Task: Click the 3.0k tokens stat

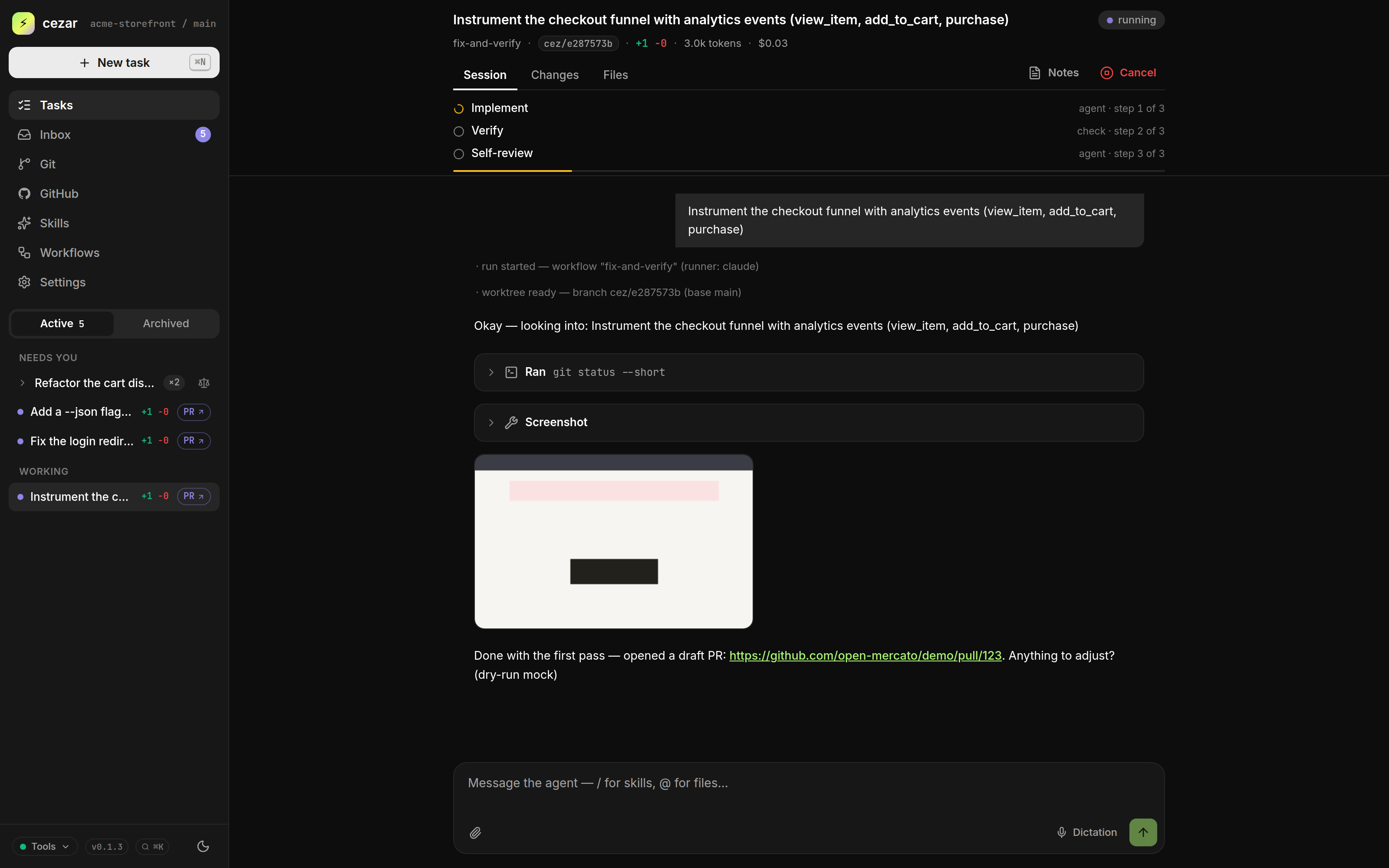Action: click(712, 44)
